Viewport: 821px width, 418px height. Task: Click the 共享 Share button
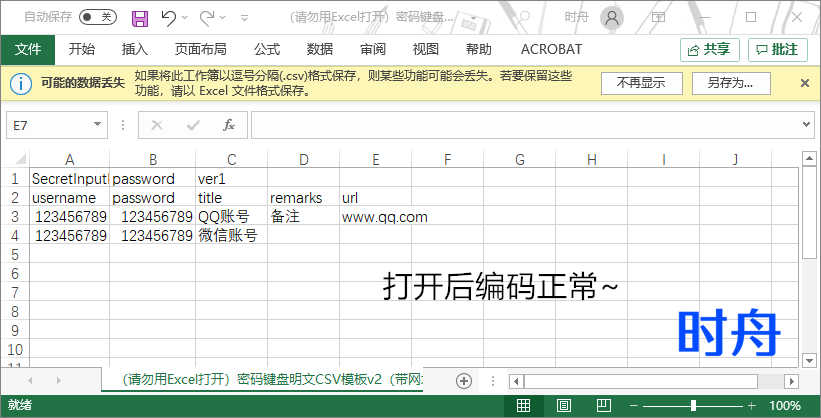pyautogui.click(x=709, y=50)
